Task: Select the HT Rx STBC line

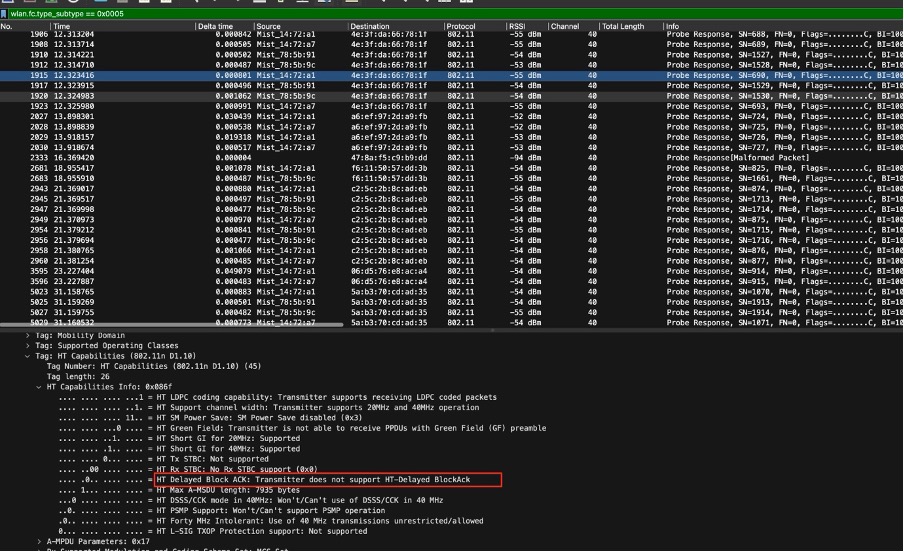Action: tap(188, 470)
